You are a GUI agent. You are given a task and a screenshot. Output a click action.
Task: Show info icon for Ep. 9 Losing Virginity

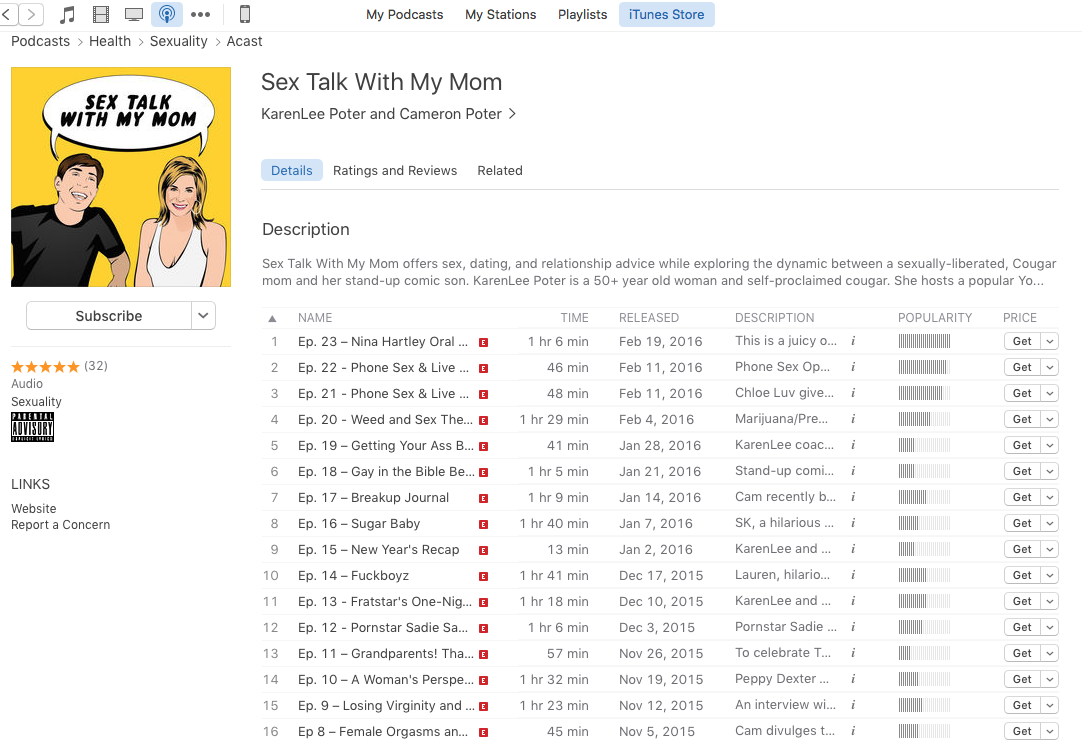coord(853,705)
